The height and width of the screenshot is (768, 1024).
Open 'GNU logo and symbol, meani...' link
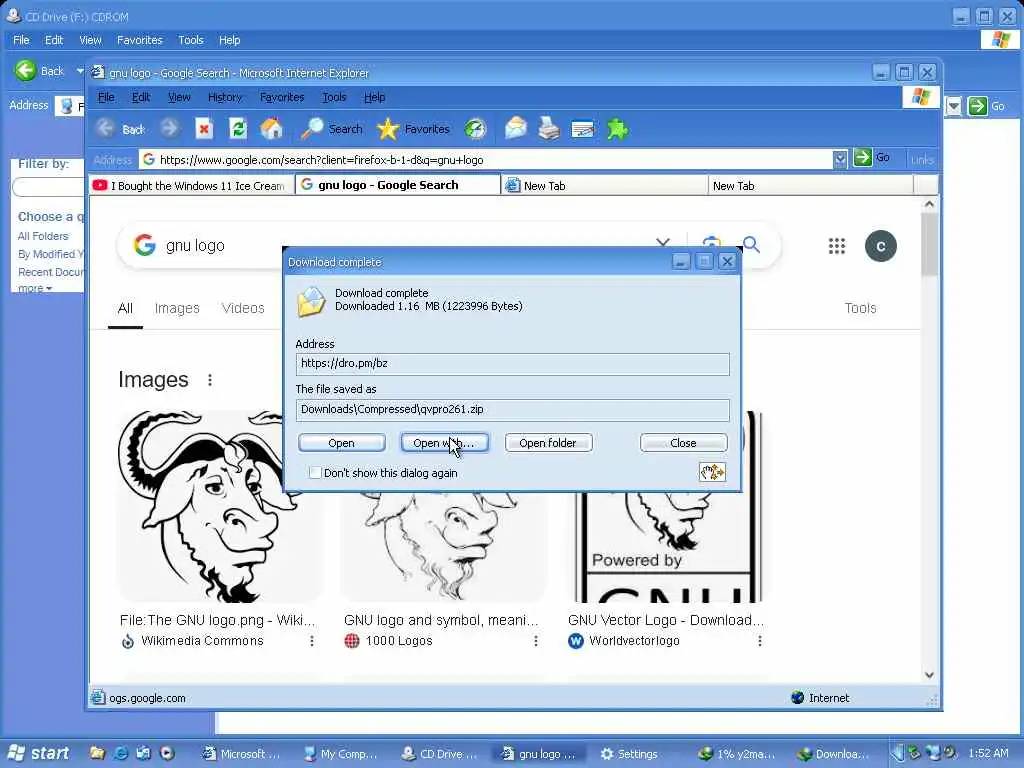[x=441, y=620]
